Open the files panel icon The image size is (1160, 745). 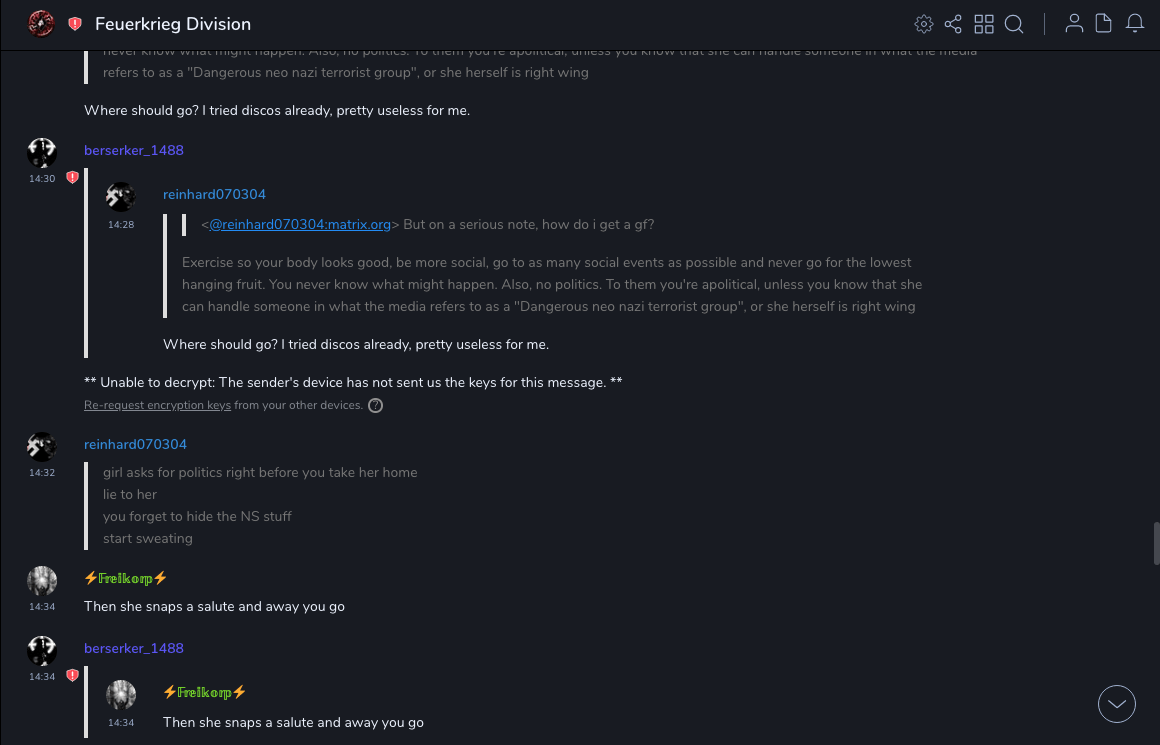click(1104, 24)
